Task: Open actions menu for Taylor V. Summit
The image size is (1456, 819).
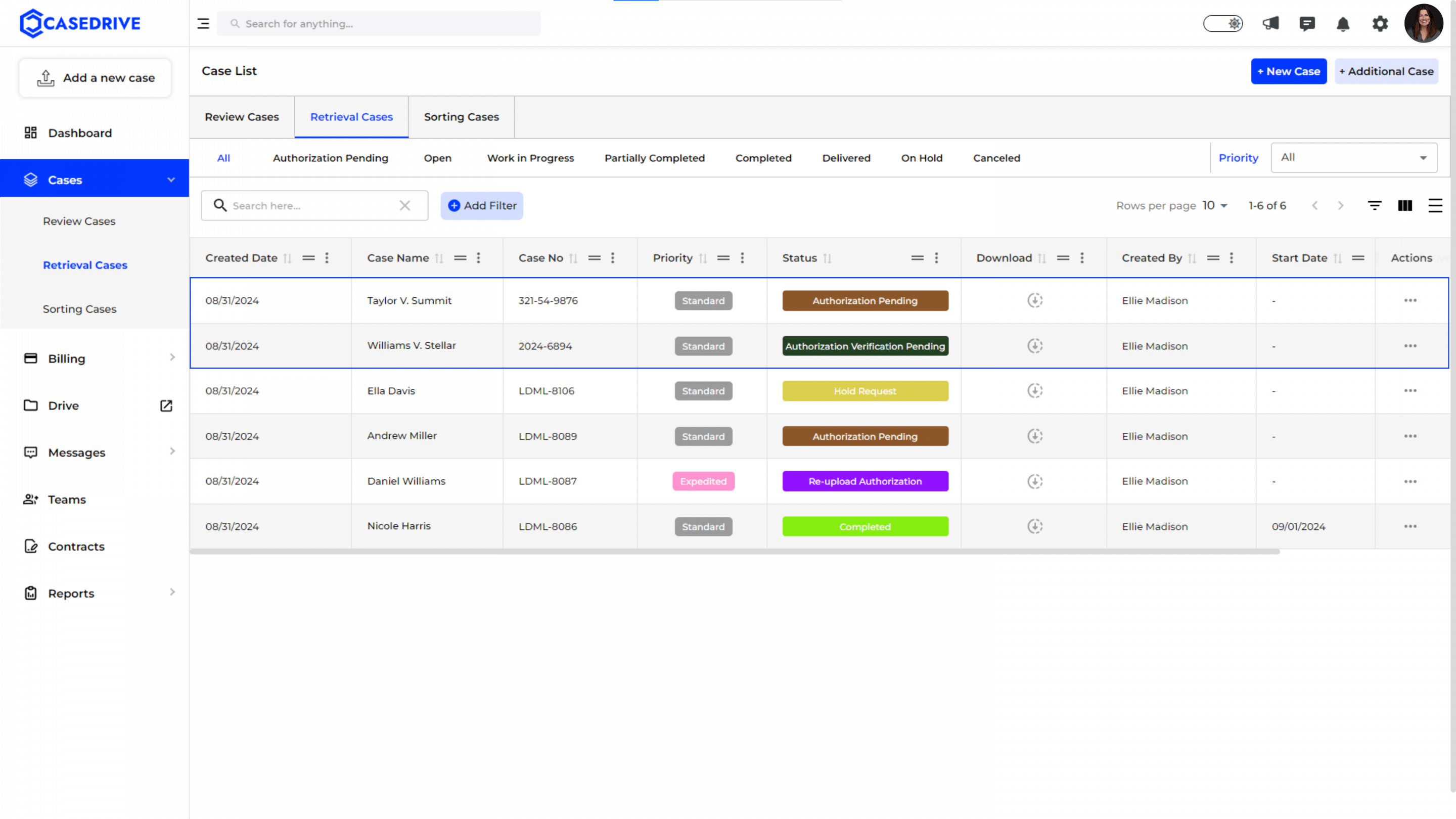Action: pos(1410,300)
